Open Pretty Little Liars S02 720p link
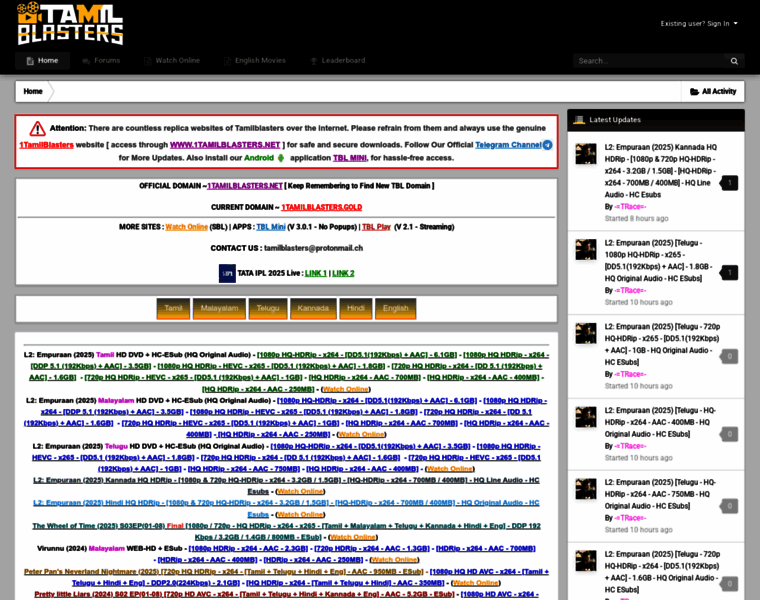Viewport: 760px width, 600px height. 244,594
